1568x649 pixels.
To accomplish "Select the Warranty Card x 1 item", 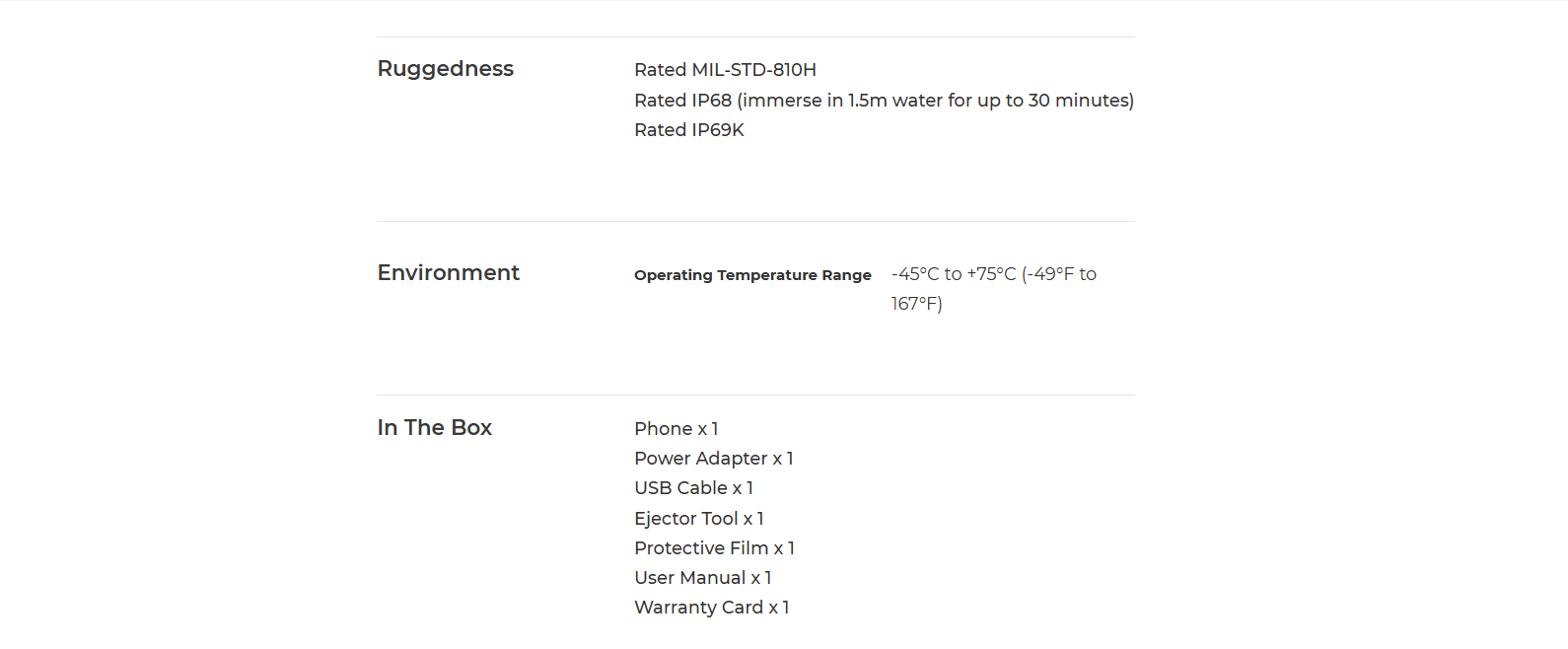I will pyautogui.click(x=711, y=608).
